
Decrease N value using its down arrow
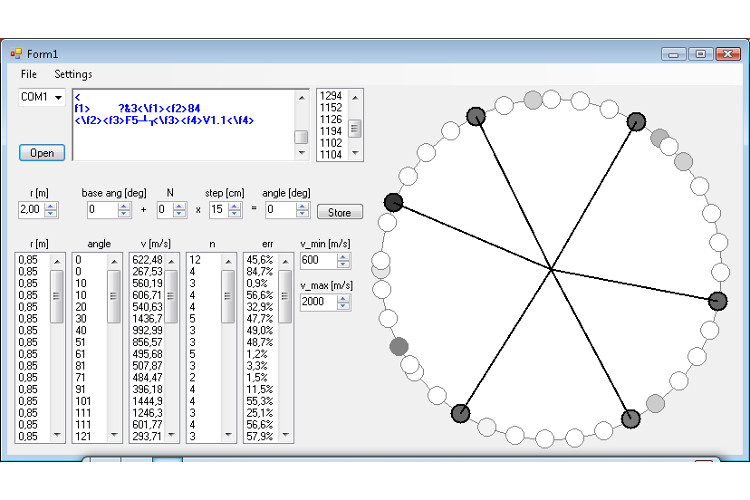[x=179, y=214]
